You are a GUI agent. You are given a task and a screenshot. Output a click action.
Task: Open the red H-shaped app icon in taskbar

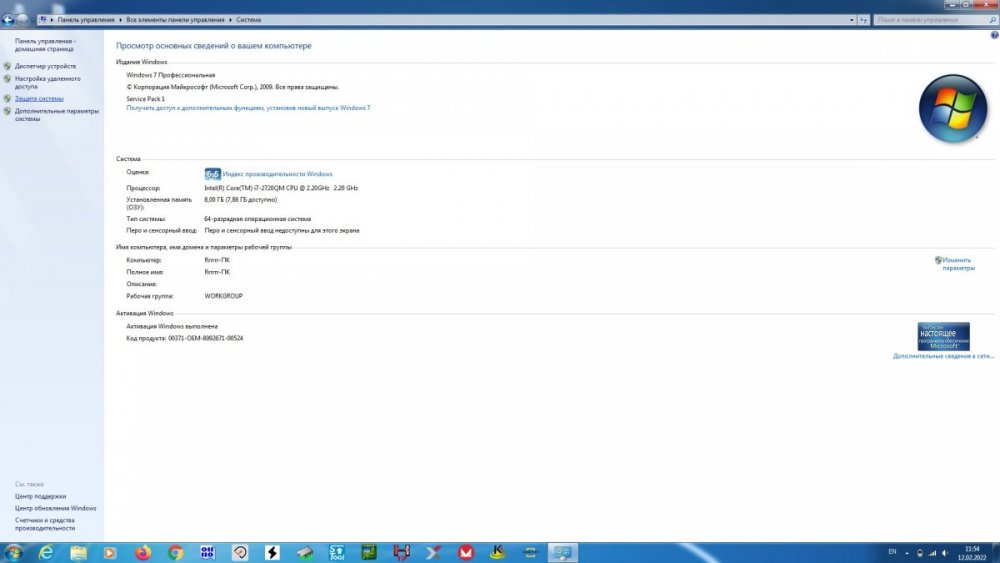click(x=401, y=552)
